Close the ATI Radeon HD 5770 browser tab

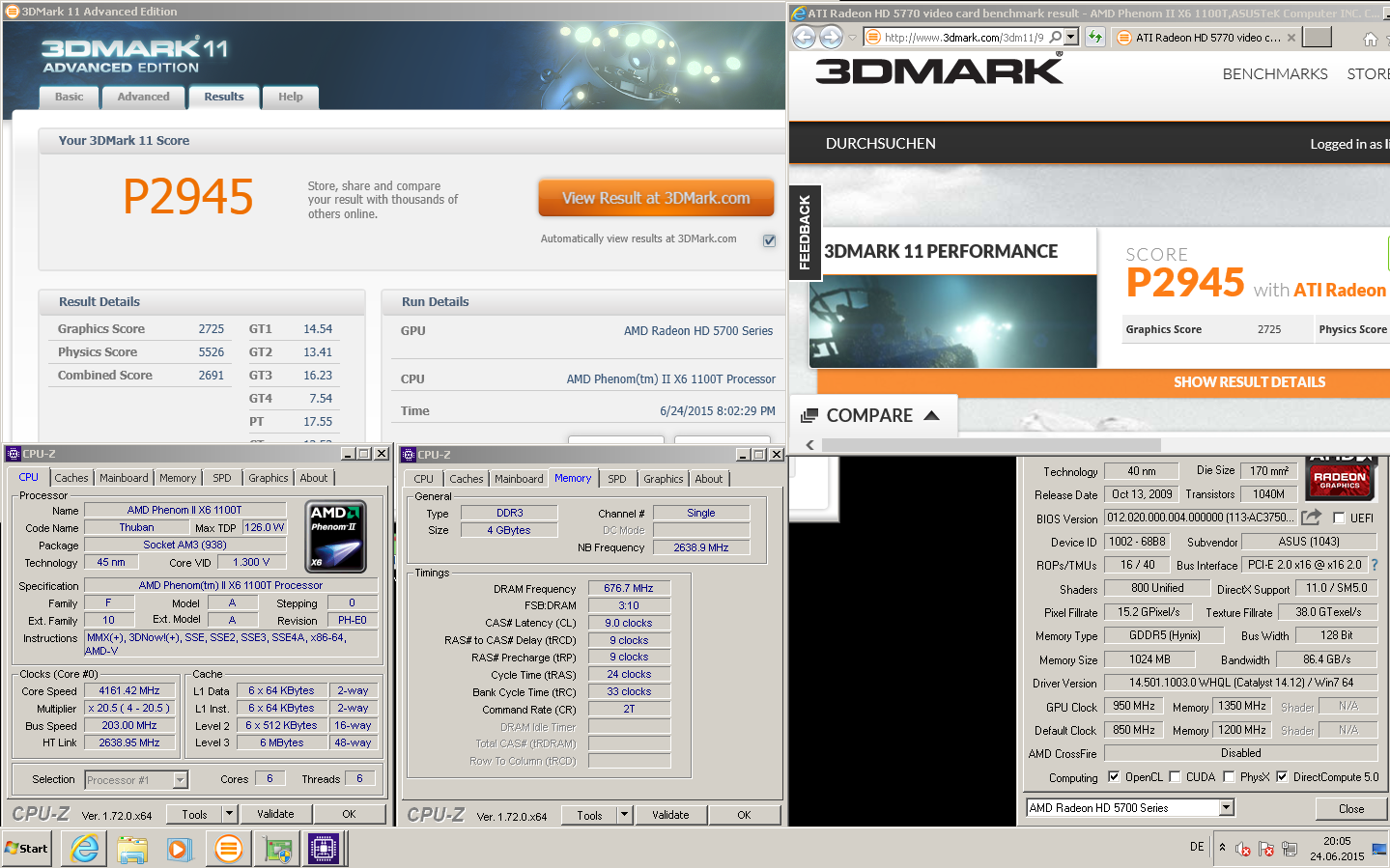click(x=1291, y=38)
